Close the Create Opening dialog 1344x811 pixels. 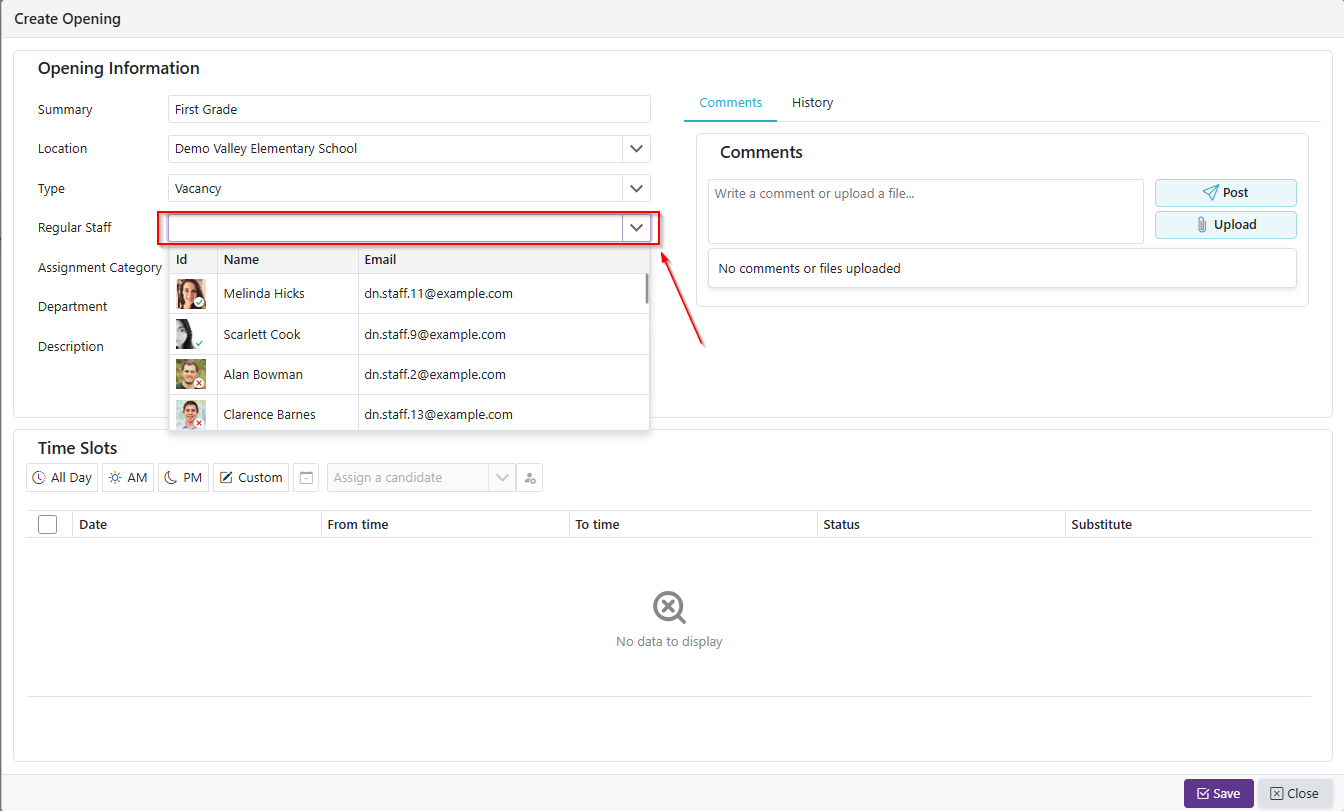(1294, 793)
